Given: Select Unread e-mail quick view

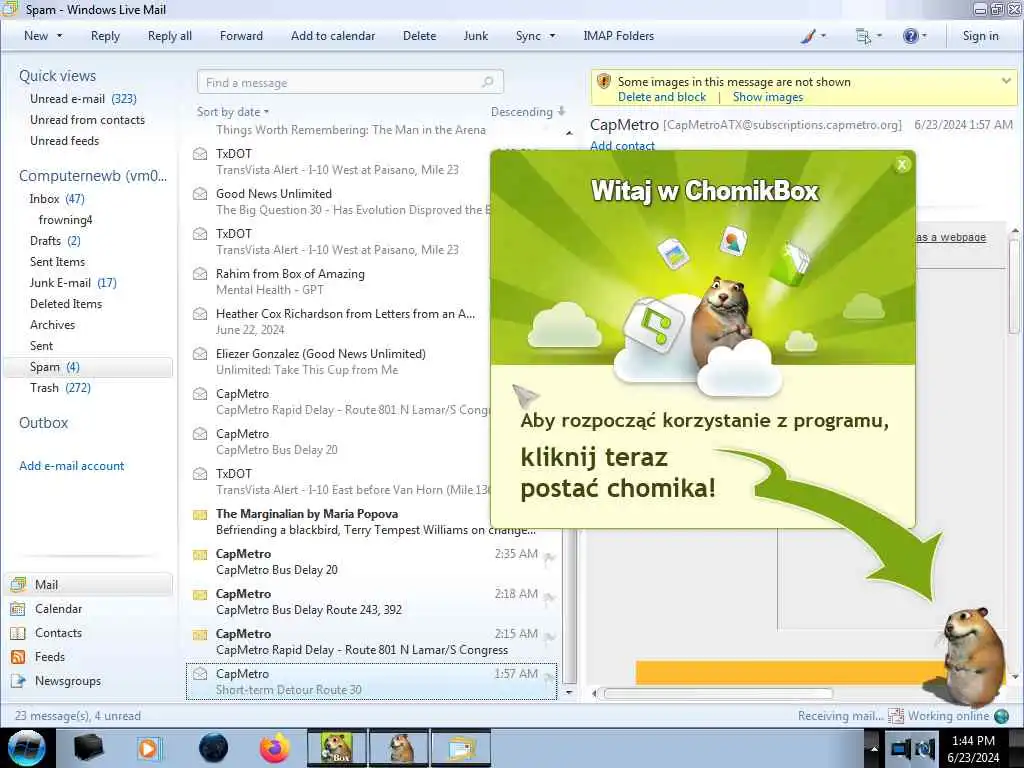Looking at the screenshot, I should coord(83,99).
